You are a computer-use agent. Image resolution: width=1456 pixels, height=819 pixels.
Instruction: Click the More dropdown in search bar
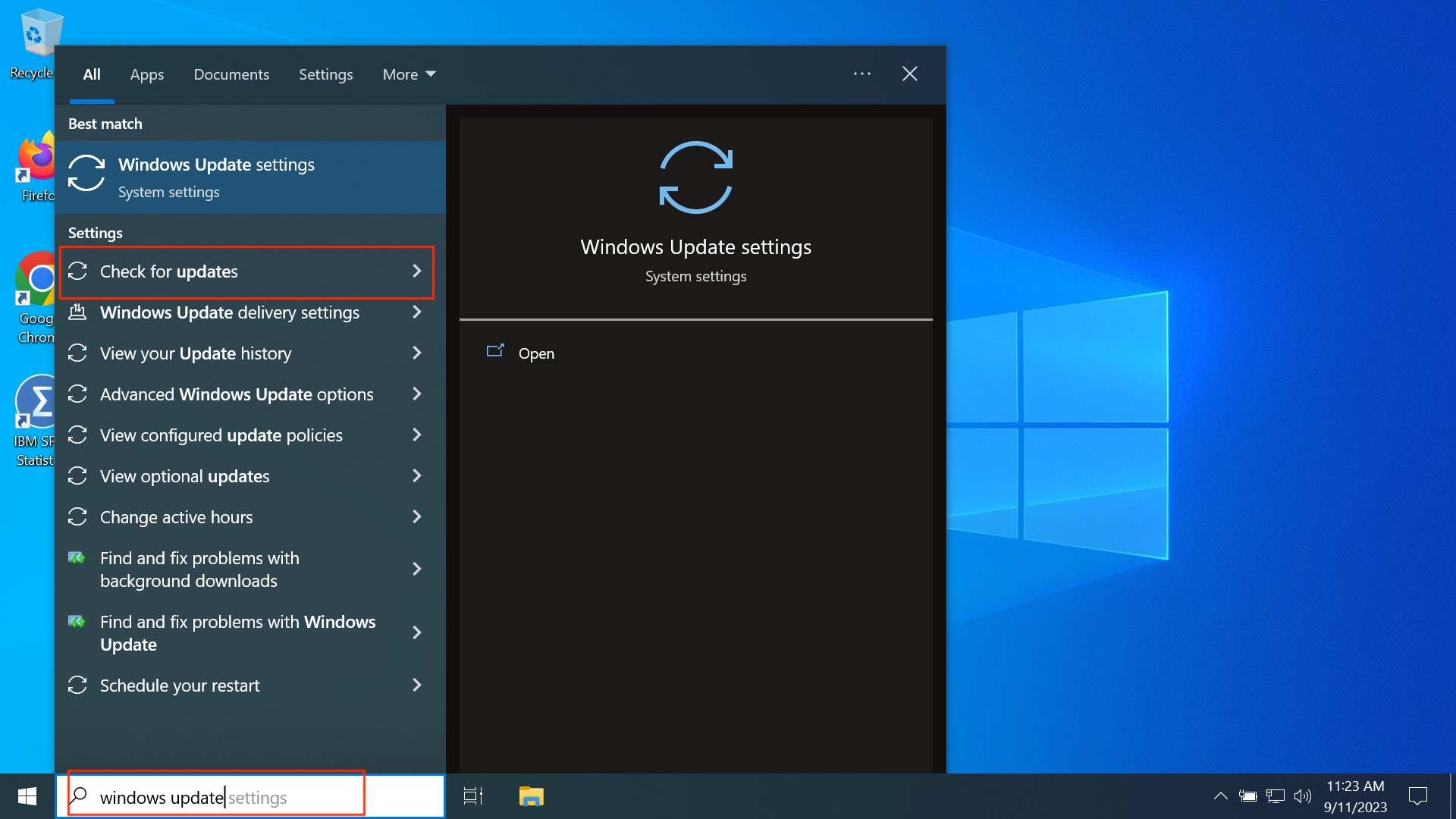[x=408, y=74]
